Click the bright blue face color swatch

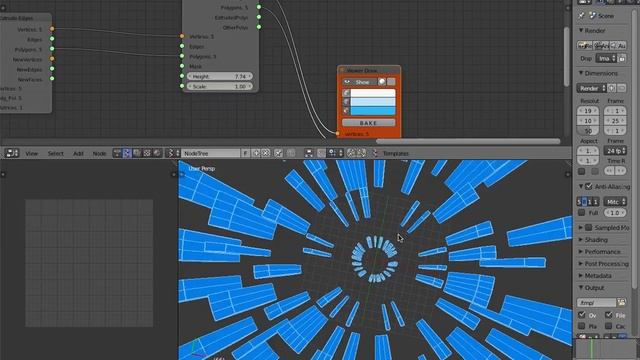pos(373,111)
